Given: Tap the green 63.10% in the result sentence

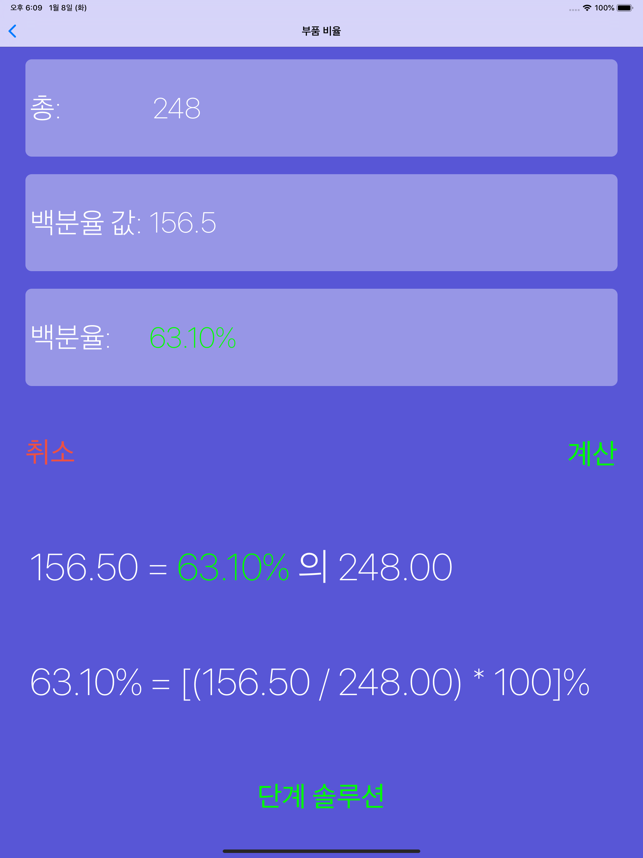Looking at the screenshot, I should 233,568.
